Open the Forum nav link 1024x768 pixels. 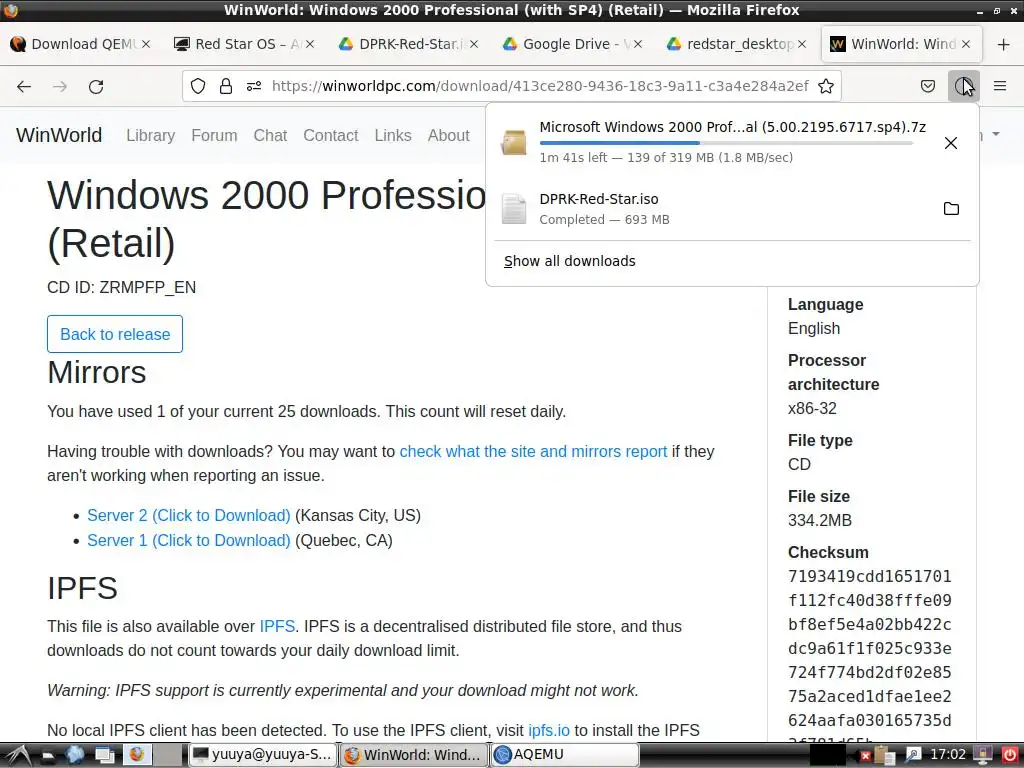214,135
